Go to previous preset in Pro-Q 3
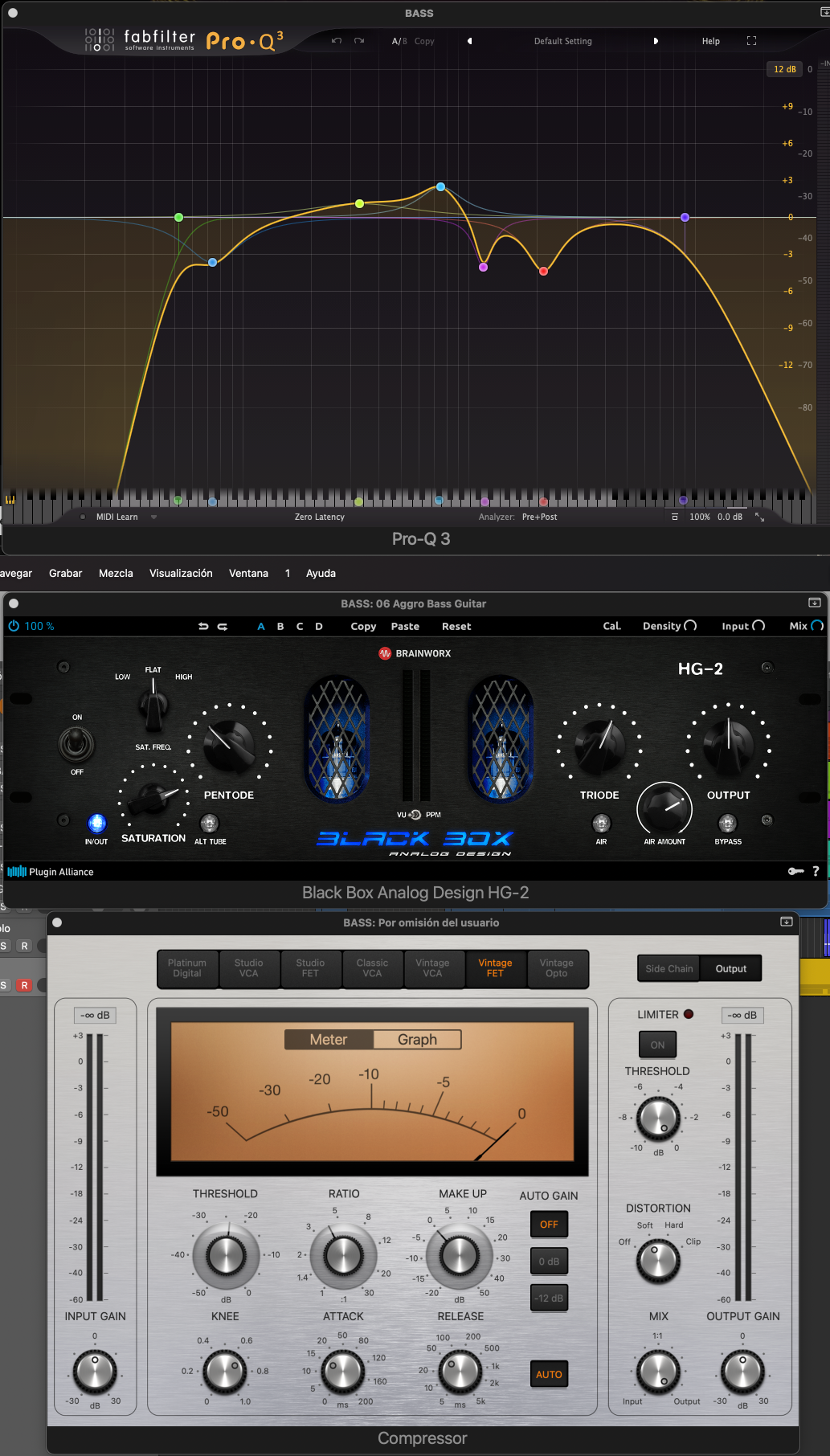830x1456 pixels. [469, 41]
